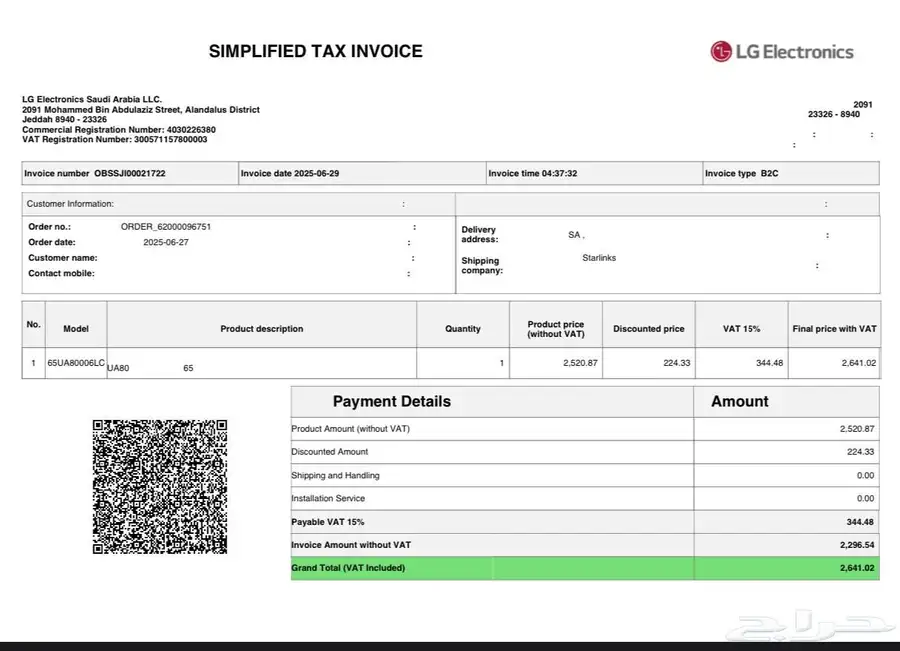This screenshot has width=900, height=651.
Task: Select Grand Total amount 2,641.02
Action: tap(857, 568)
